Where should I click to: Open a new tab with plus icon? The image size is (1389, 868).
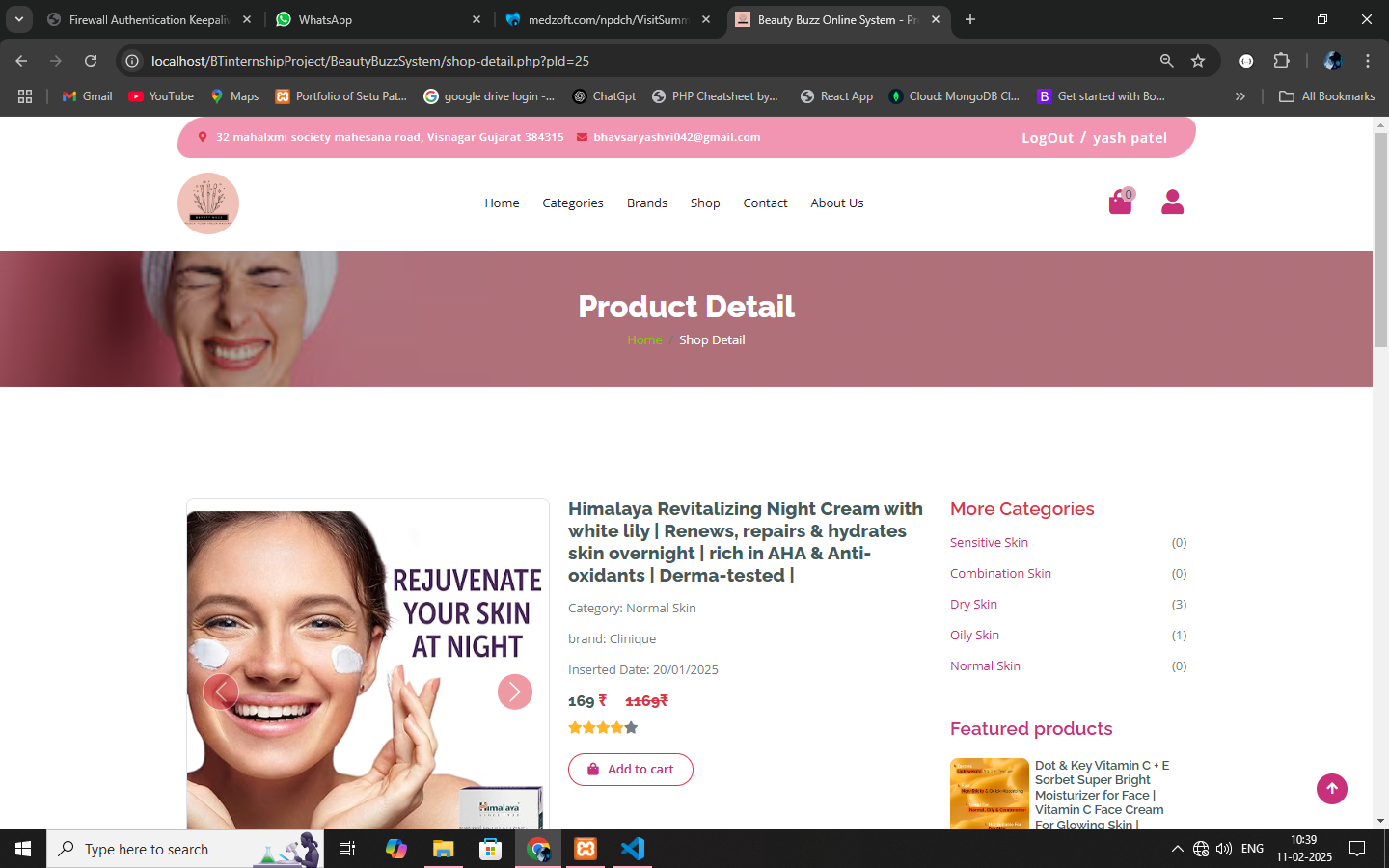tap(970, 19)
